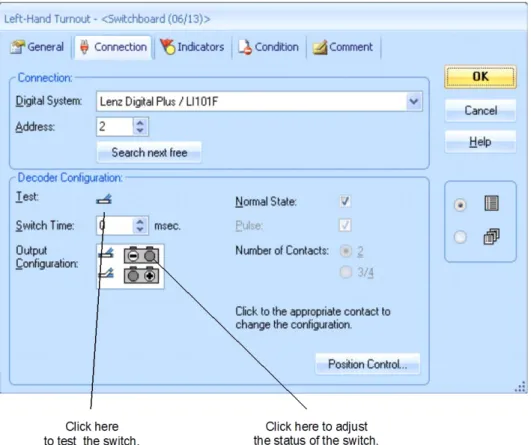This screenshot has width=531, height=445.
Task: Select the Comment tab
Action: click(x=342, y=47)
